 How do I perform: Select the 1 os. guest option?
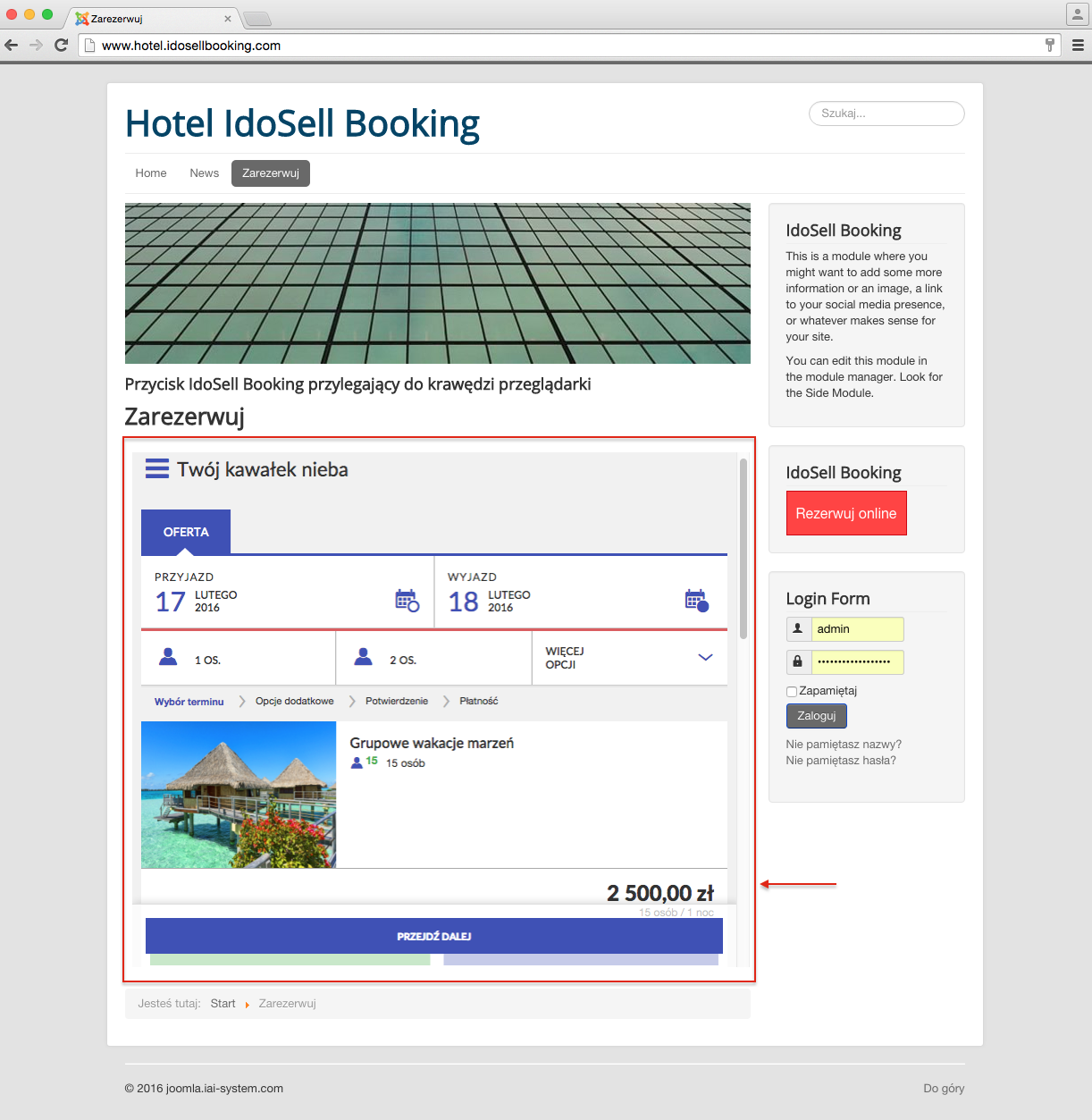pos(239,658)
